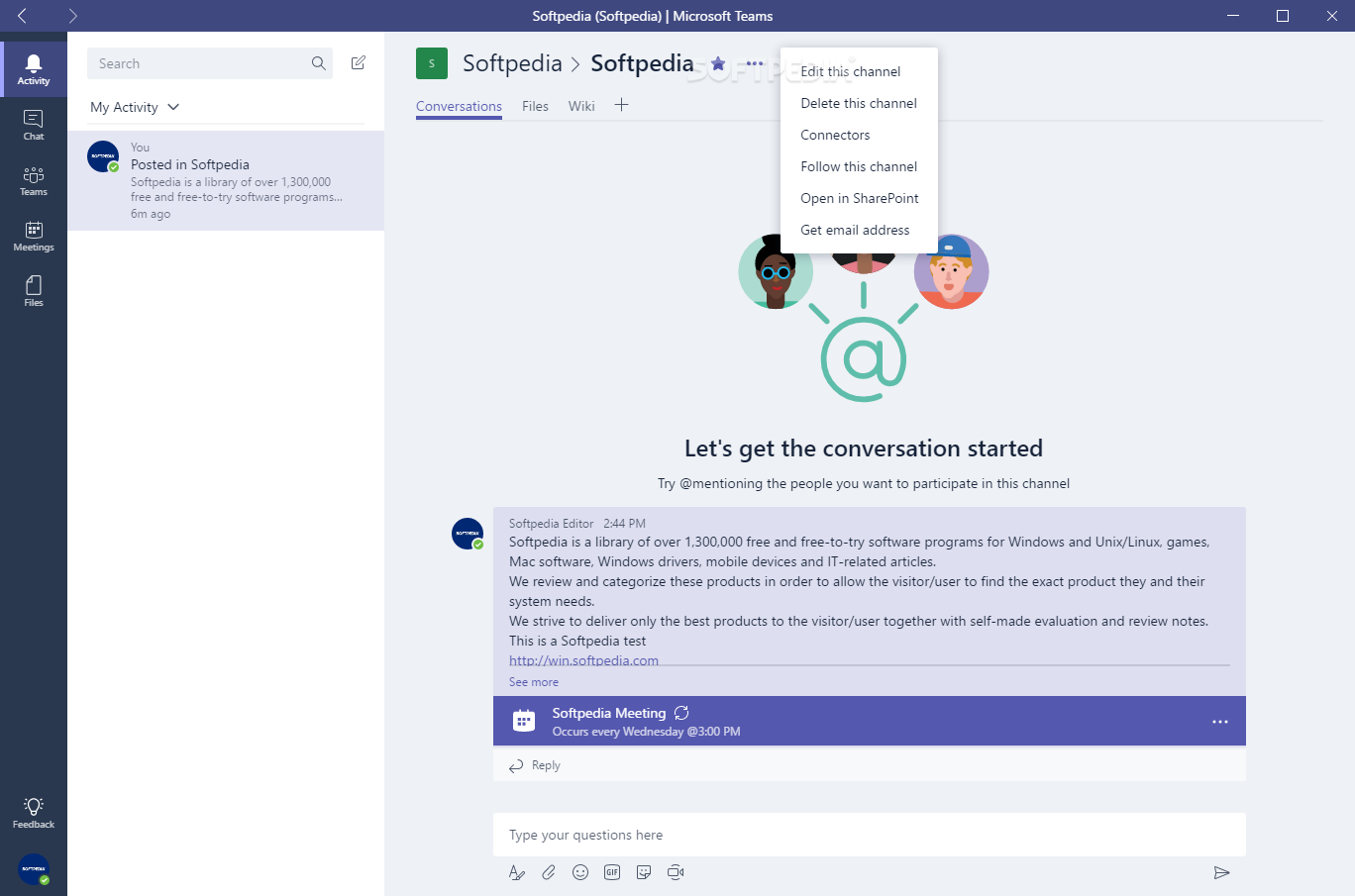The image size is (1355, 896).
Task: Open the Chat section in sidebar
Action: pyautogui.click(x=34, y=125)
